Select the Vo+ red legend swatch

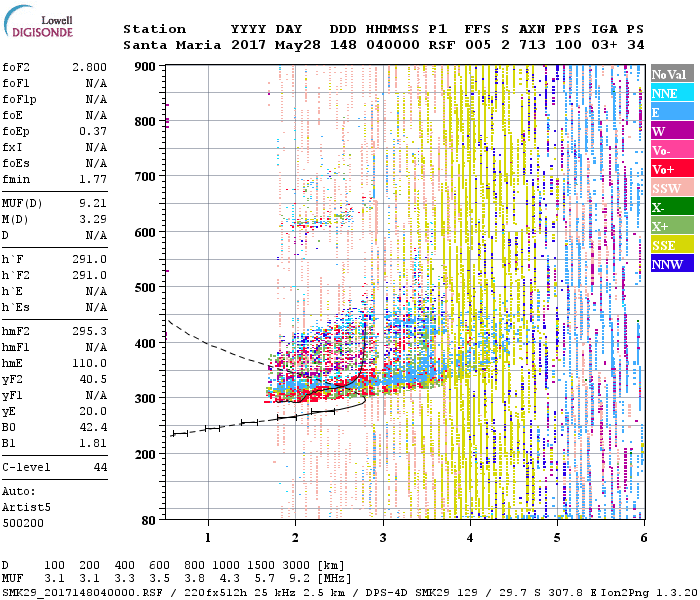[672, 169]
